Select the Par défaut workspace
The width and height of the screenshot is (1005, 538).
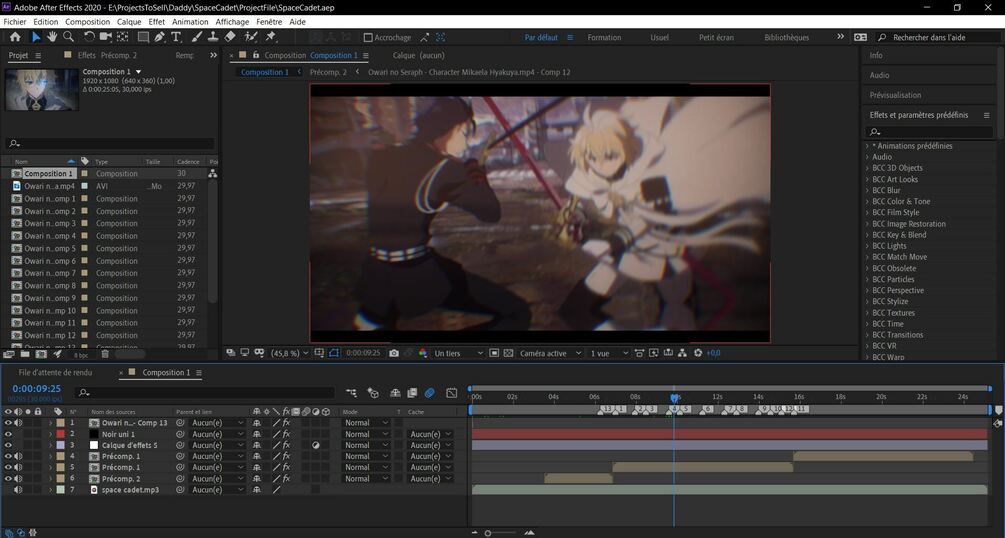coord(541,38)
